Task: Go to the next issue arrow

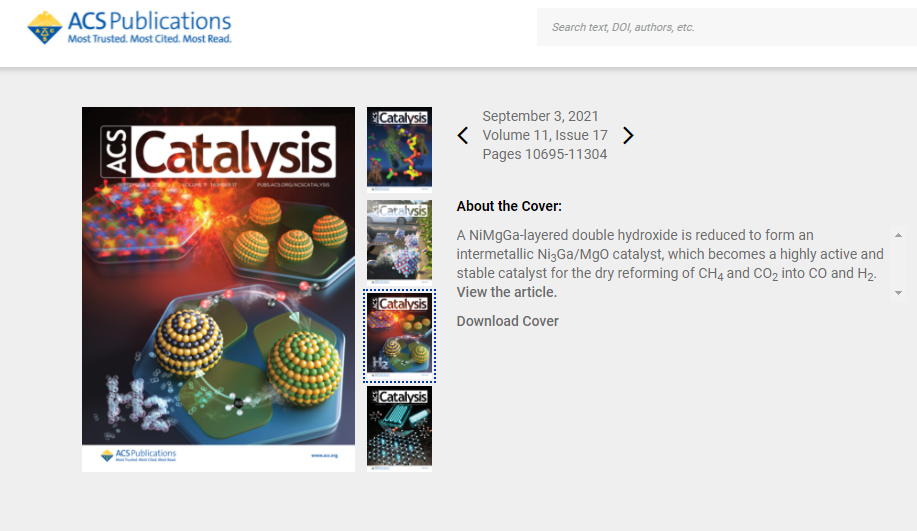Action: click(x=628, y=136)
